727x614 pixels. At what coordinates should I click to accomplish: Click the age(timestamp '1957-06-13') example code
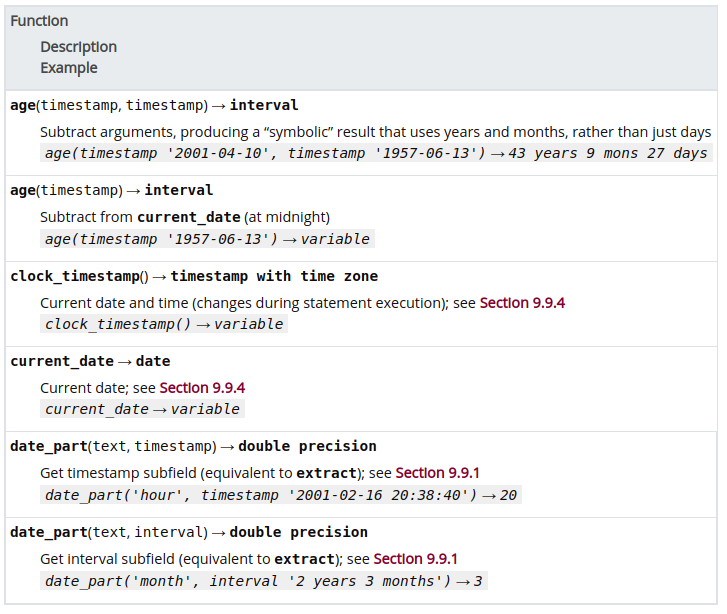[x=207, y=239]
